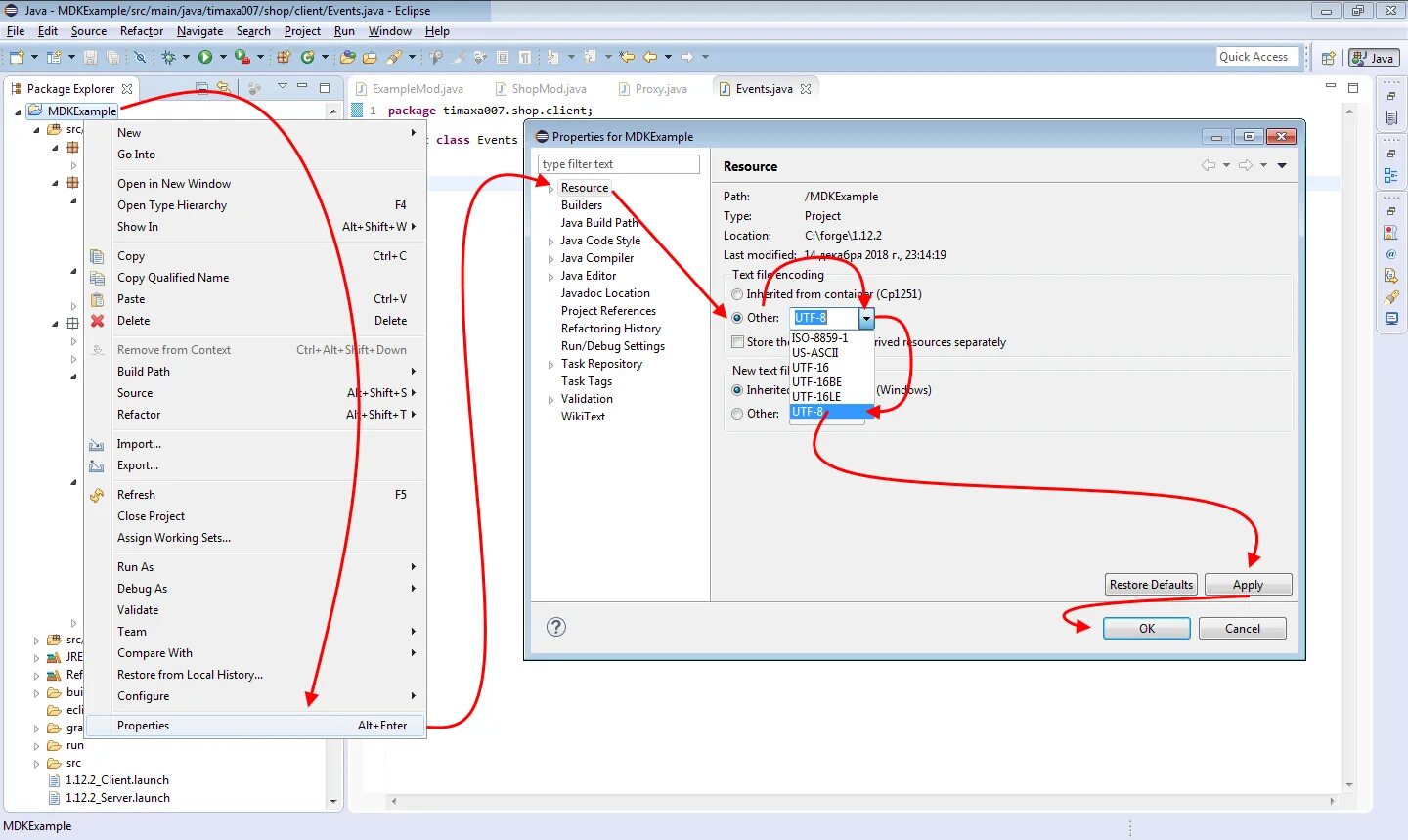
Task: Open Properties dialog view menu triangle
Action: coord(1282,165)
